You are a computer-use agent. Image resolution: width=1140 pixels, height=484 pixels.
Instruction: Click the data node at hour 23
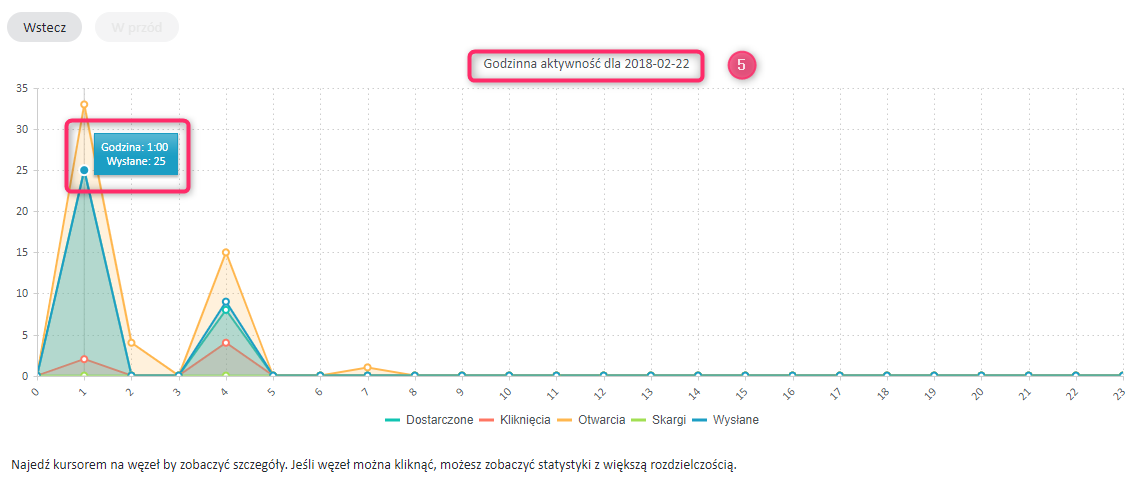coord(1122,376)
